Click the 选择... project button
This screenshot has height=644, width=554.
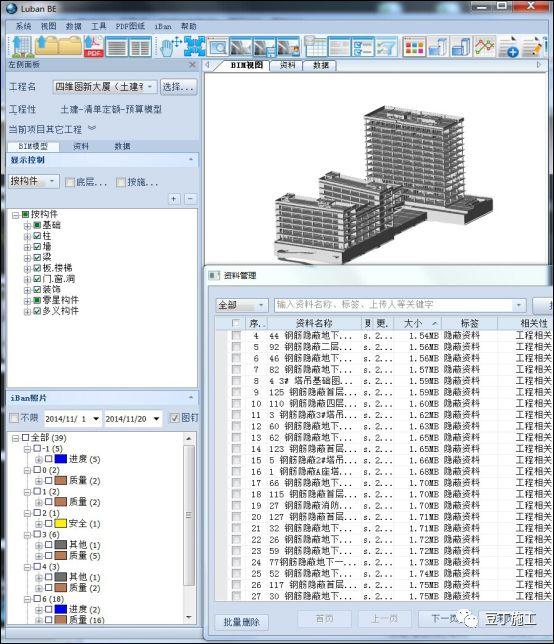(x=178, y=87)
